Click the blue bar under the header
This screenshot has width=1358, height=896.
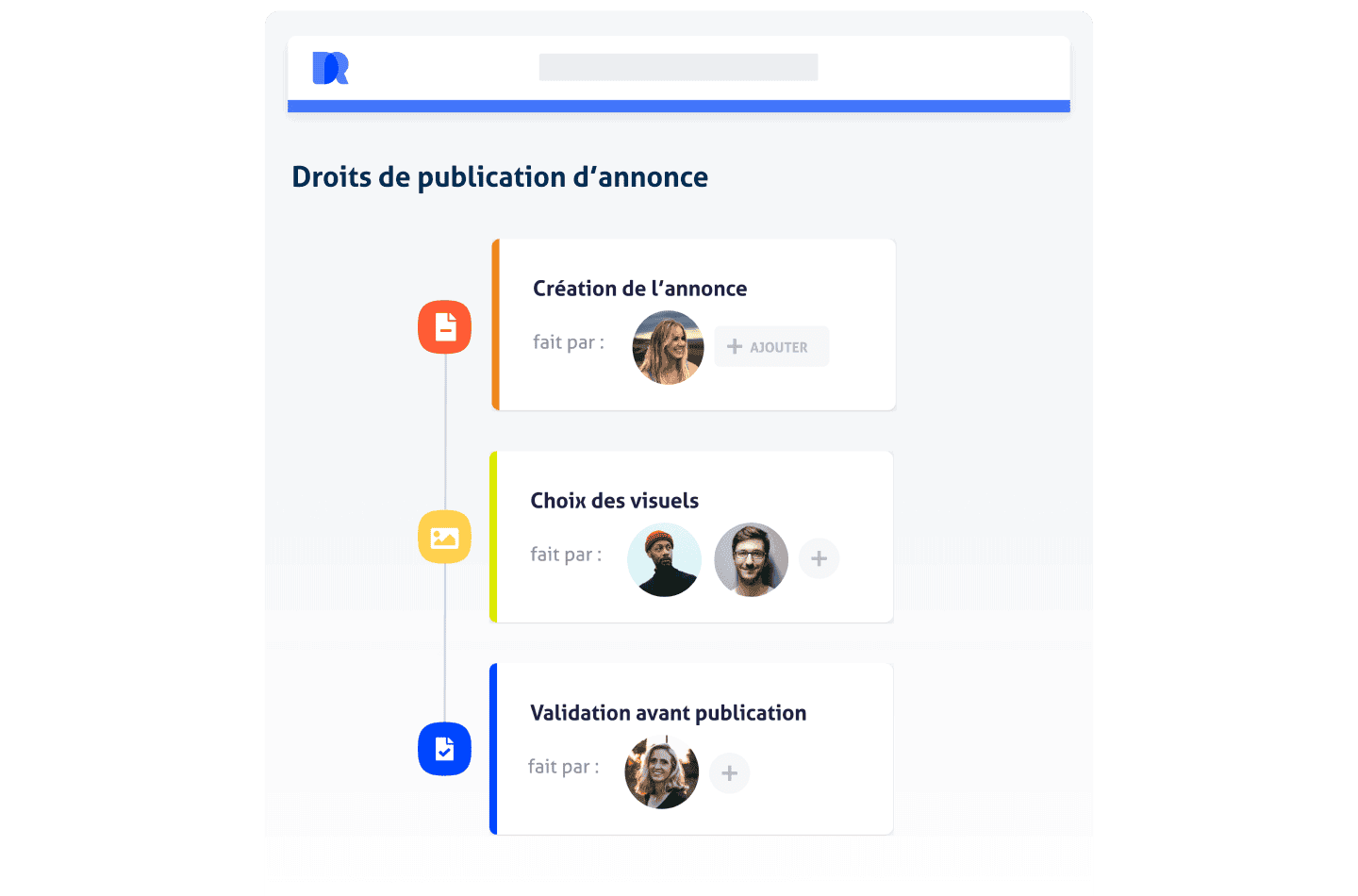click(x=678, y=107)
